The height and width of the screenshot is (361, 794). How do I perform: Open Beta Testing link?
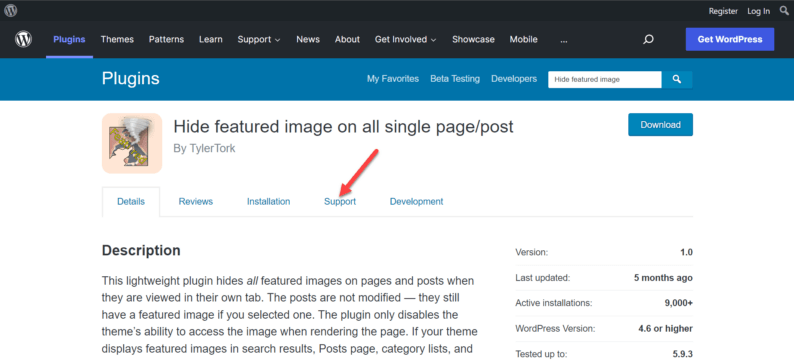455,79
